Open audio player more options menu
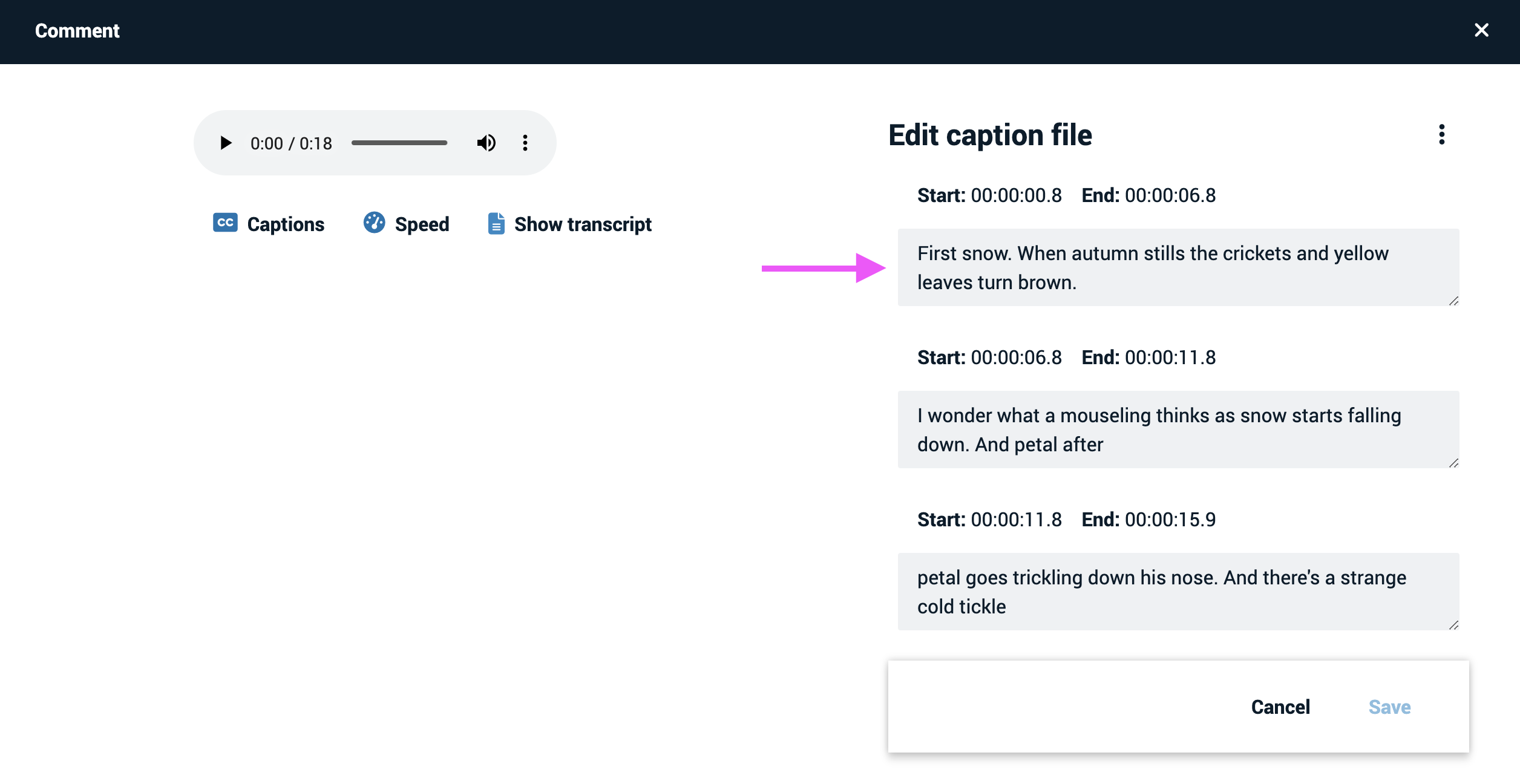1520x784 pixels. point(525,143)
